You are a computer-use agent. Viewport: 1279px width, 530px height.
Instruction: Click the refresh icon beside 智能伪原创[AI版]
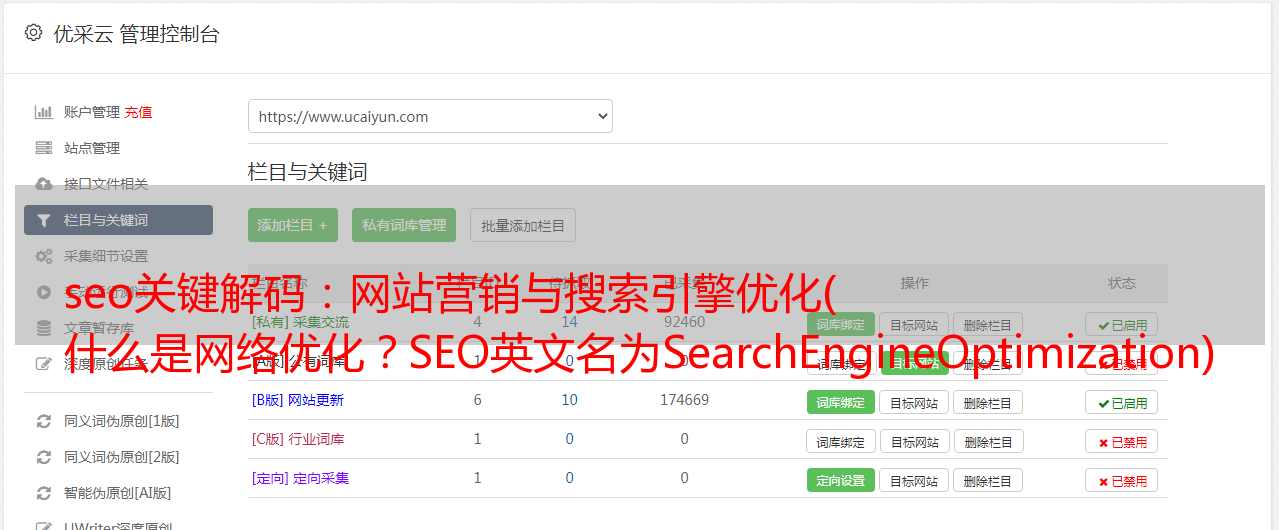pos(44,493)
